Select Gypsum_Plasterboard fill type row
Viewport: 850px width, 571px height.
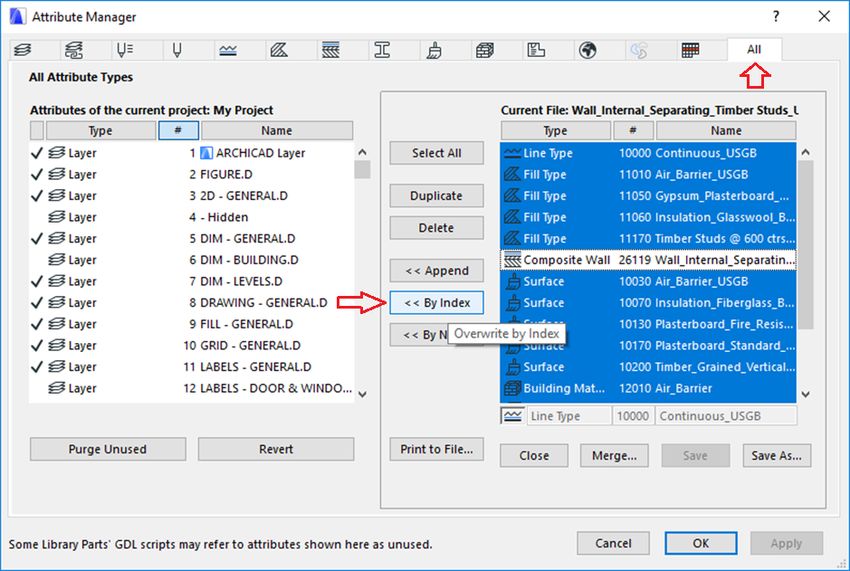648,196
